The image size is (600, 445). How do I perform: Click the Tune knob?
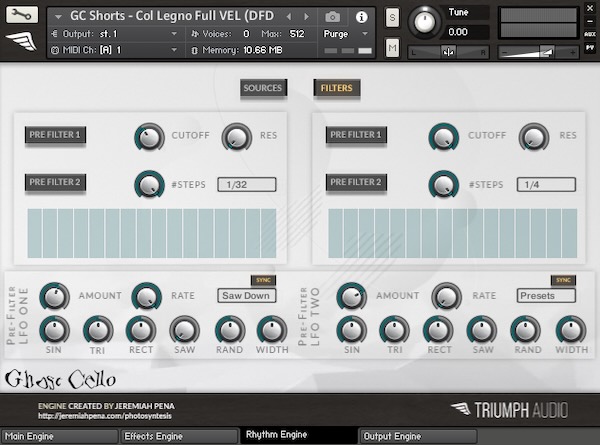424,22
